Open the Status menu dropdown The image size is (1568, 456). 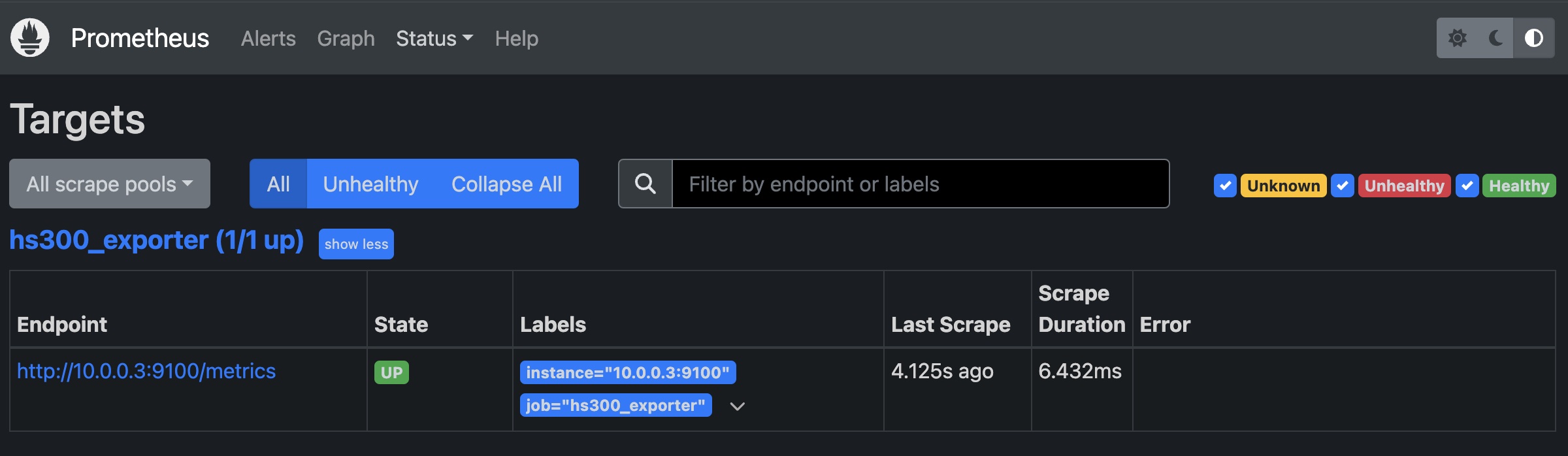(x=434, y=39)
